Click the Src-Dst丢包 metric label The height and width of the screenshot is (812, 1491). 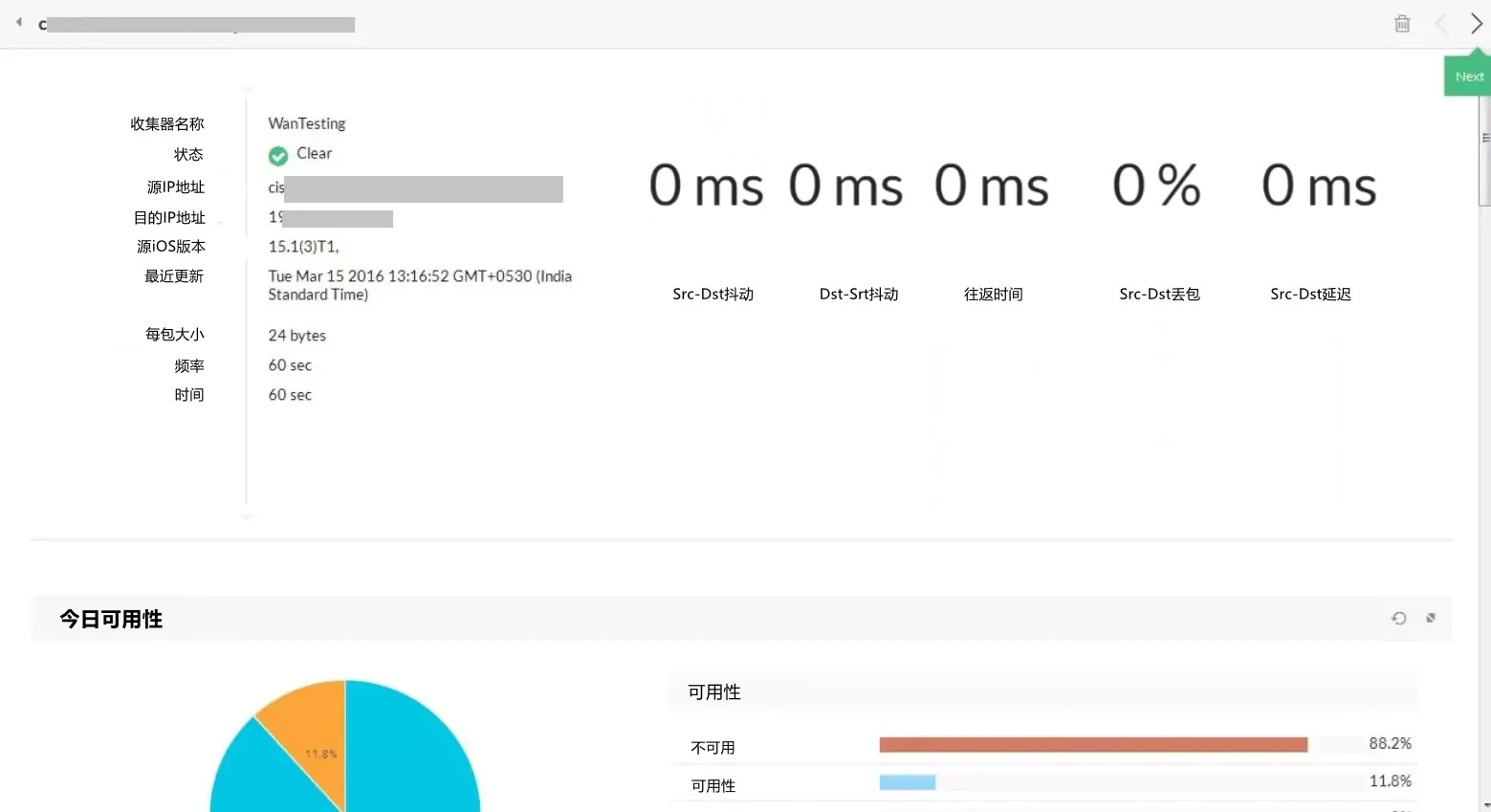point(1159,295)
